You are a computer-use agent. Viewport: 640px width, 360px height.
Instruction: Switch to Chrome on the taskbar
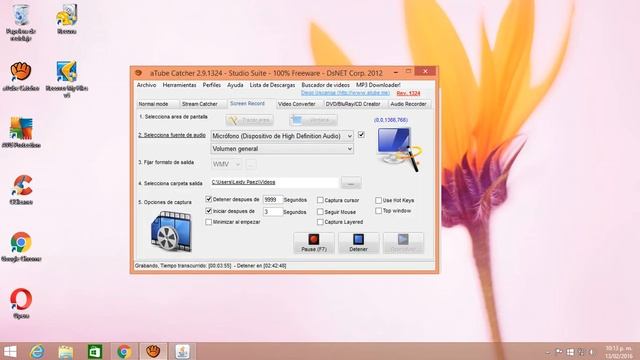point(124,352)
